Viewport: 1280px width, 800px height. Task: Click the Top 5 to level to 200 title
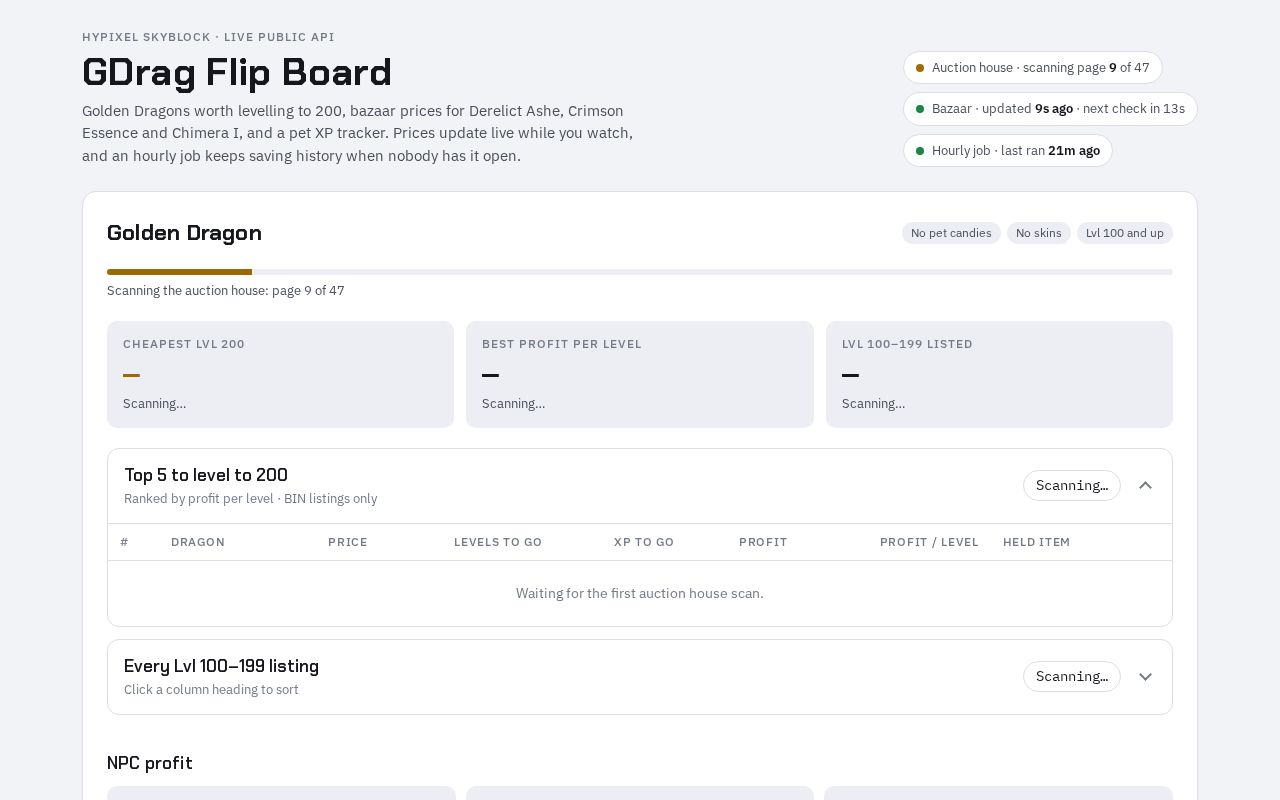[206, 475]
